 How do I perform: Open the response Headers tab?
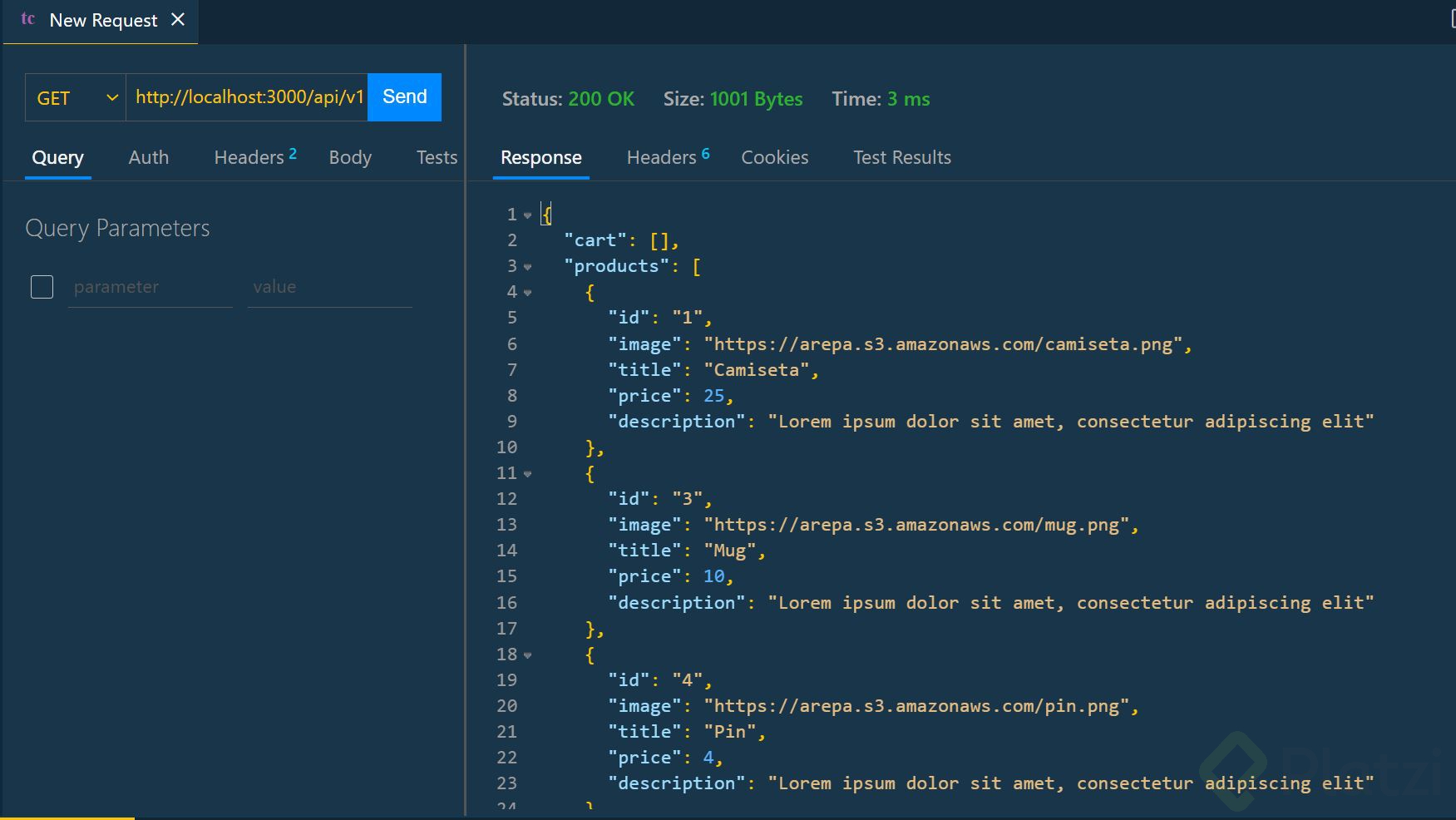pyautogui.click(x=667, y=157)
